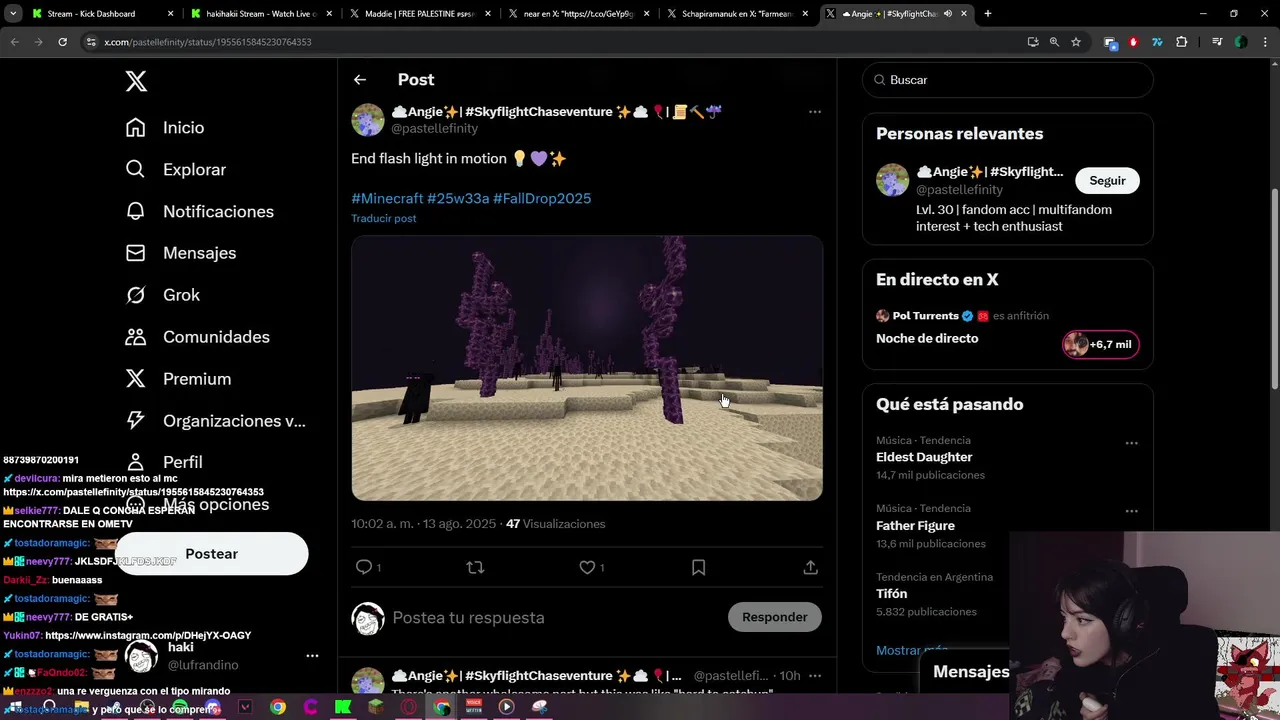Image resolution: width=1280 pixels, height=720 pixels.
Task: Open Chrome profile avatar in toolbar
Action: pyautogui.click(x=1241, y=42)
